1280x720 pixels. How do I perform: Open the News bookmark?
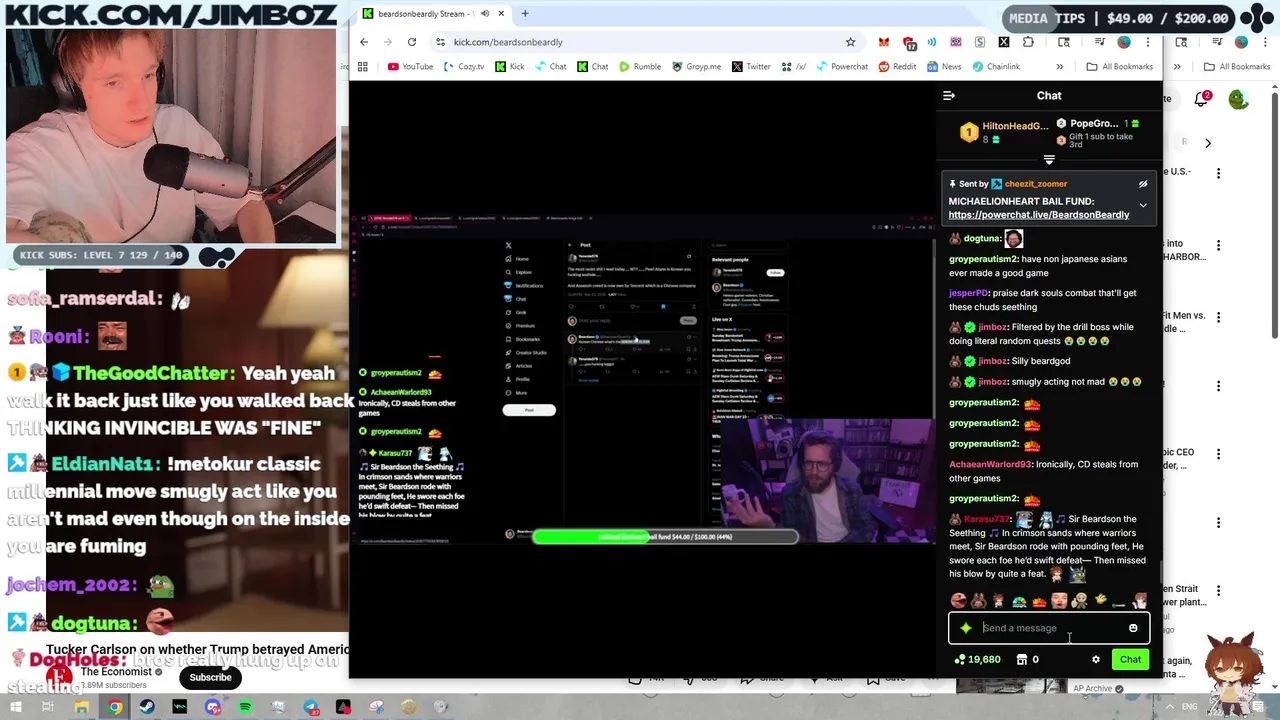click(x=944, y=67)
